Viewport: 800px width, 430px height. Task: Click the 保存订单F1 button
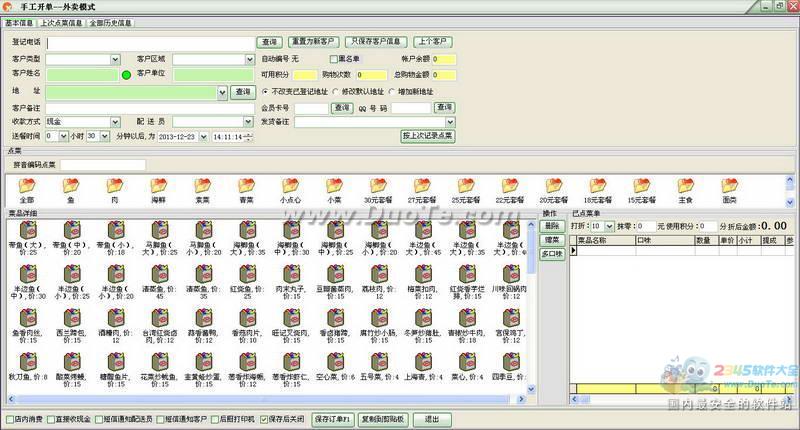pos(334,419)
